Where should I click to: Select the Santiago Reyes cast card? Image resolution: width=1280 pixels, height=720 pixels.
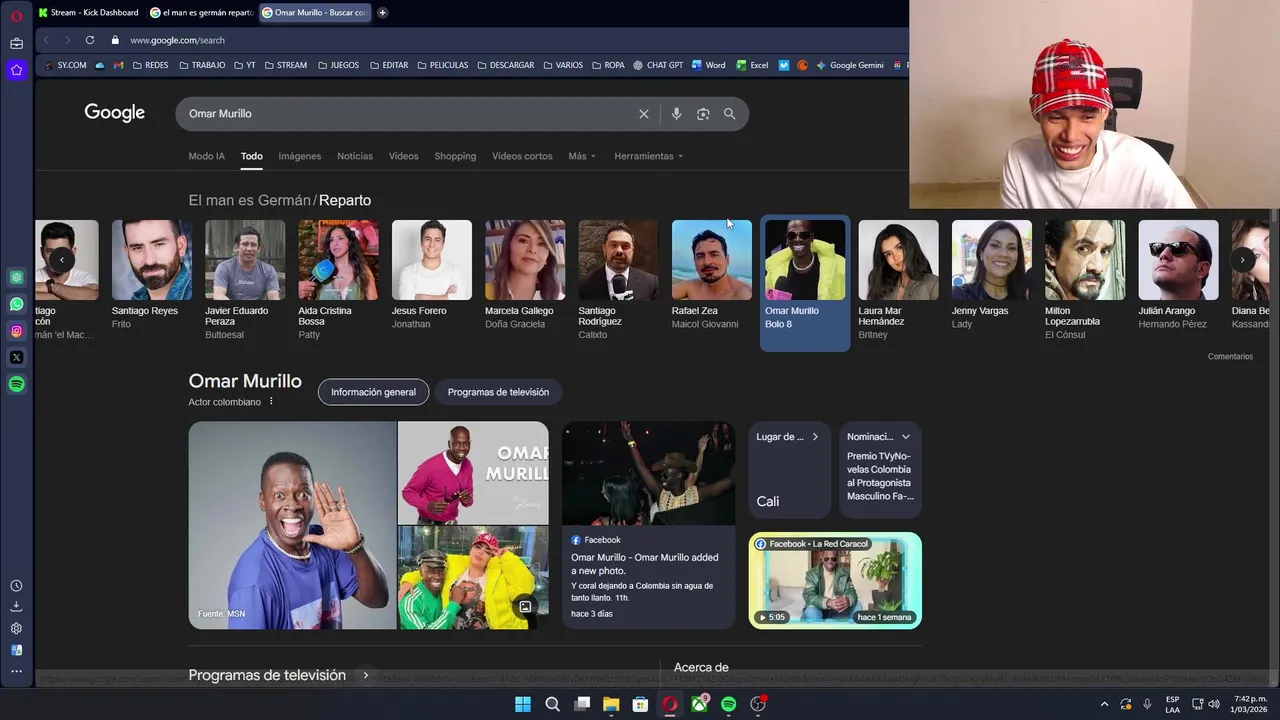(x=152, y=276)
